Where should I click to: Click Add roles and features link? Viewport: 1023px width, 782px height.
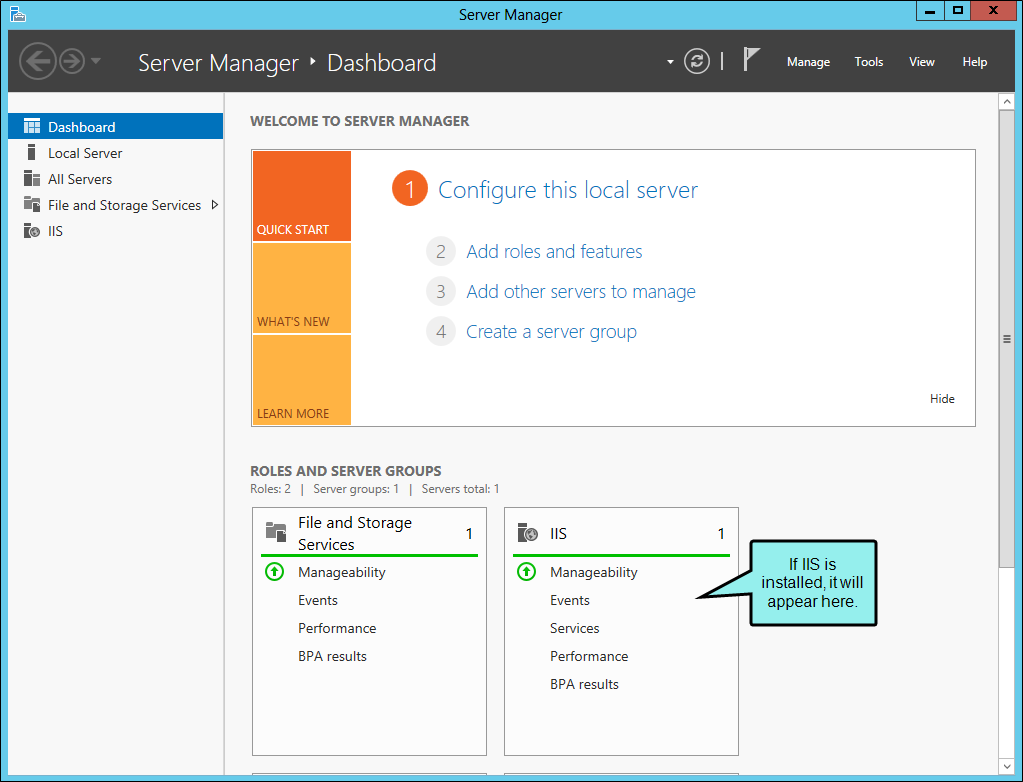tap(554, 252)
